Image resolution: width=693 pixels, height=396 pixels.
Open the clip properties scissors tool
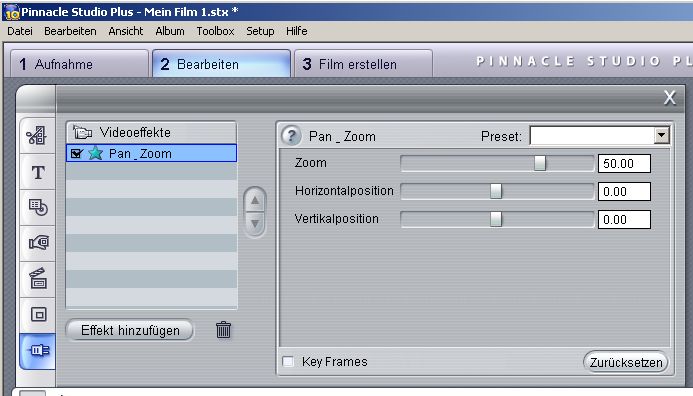coord(37,136)
